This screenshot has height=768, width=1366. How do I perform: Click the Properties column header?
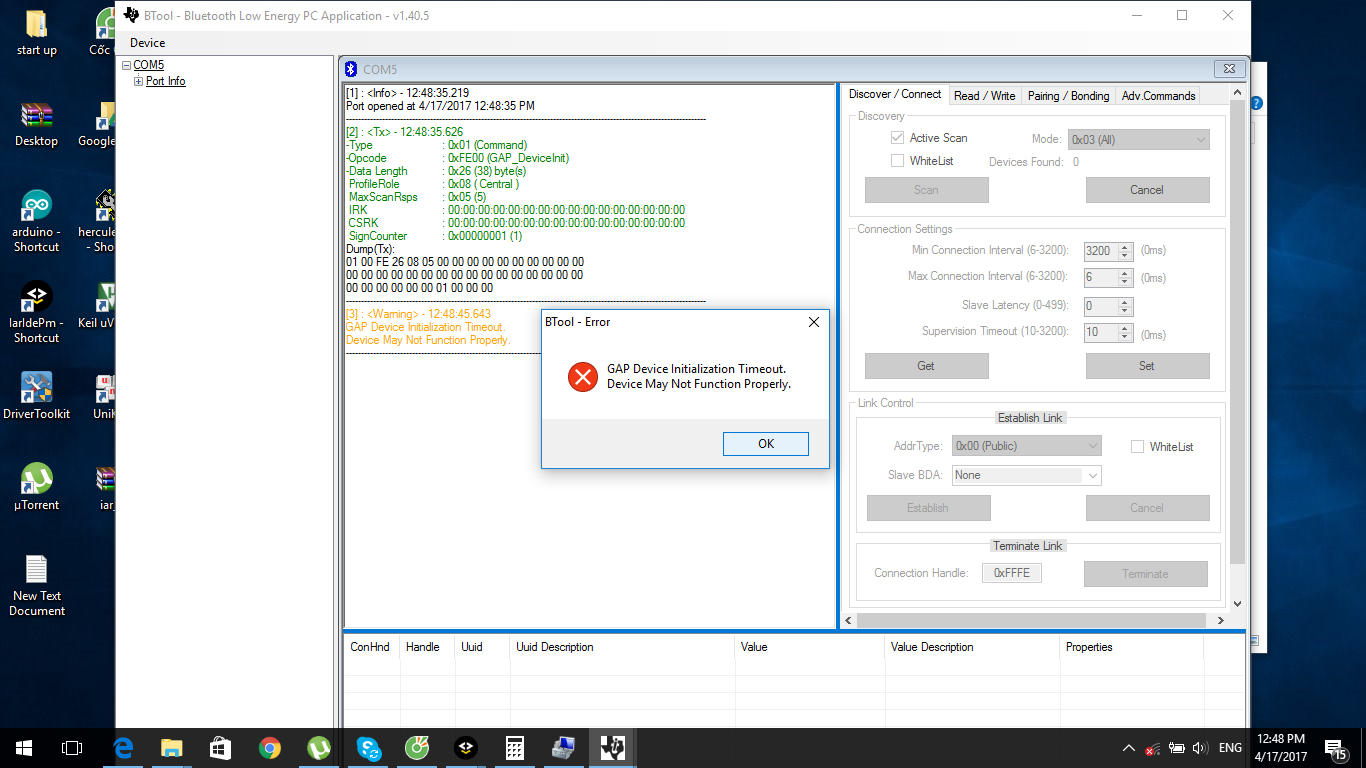[x=1132, y=647]
